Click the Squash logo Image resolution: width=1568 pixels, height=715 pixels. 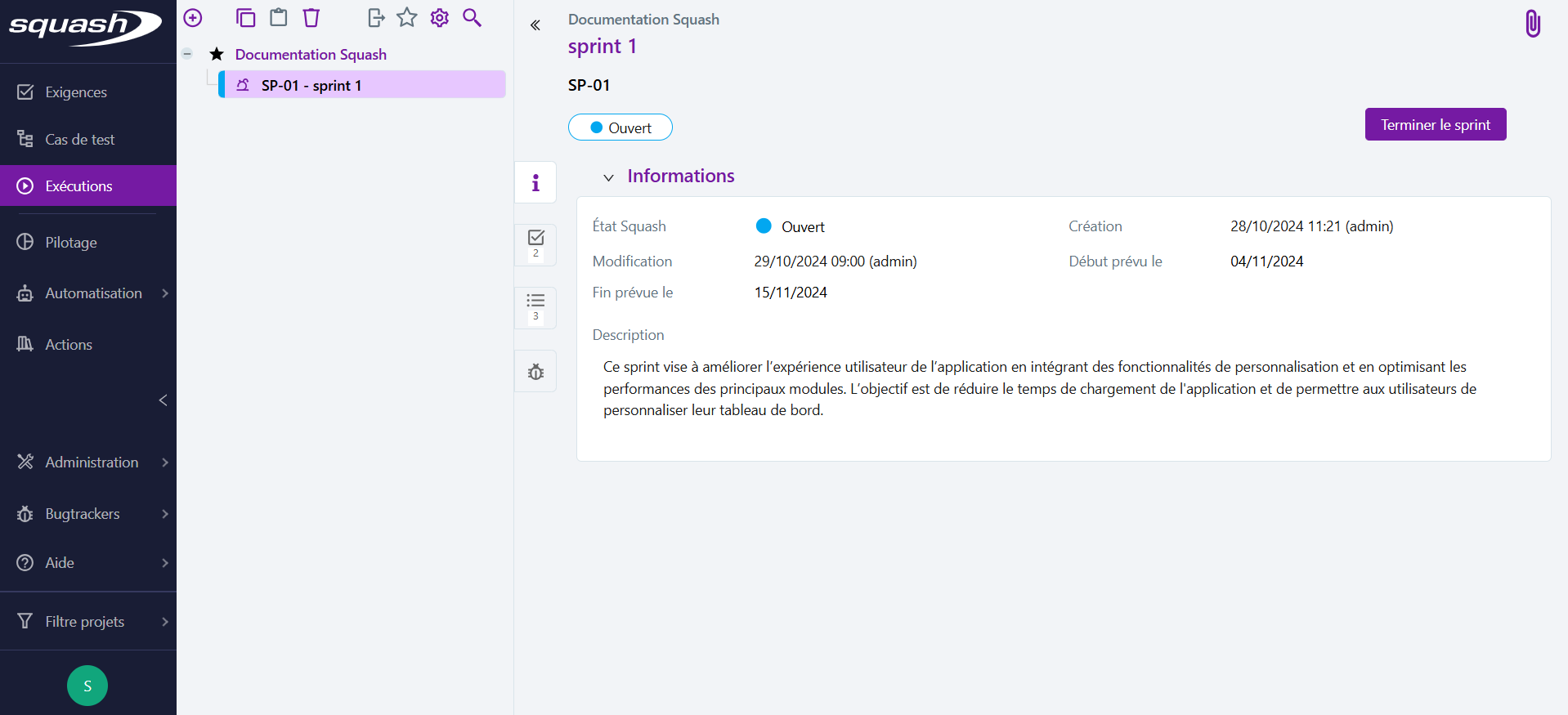pos(85,28)
